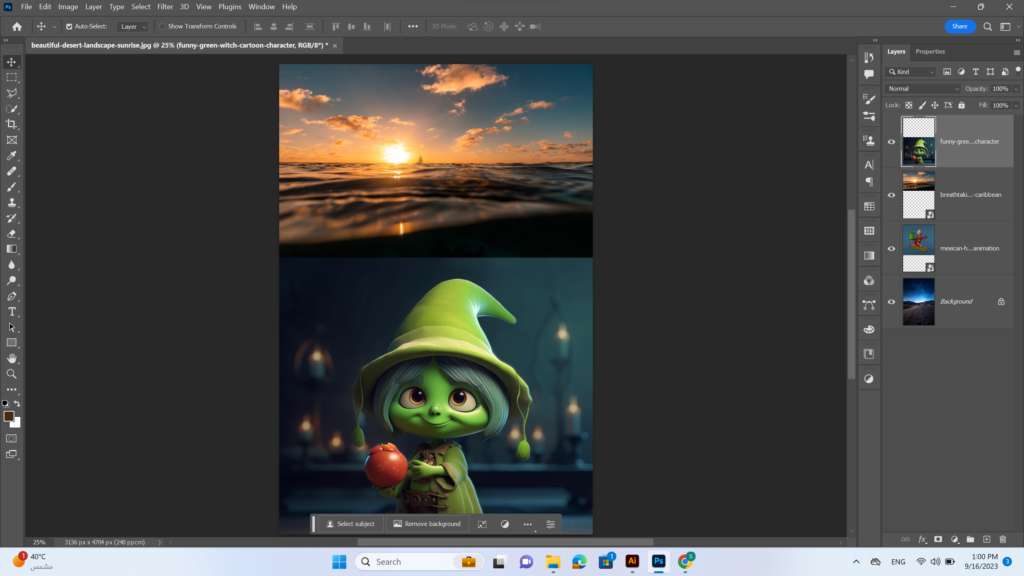Screen dimensions: 1024x576
Task: Delete layer using trash icon
Action: 1002,539
